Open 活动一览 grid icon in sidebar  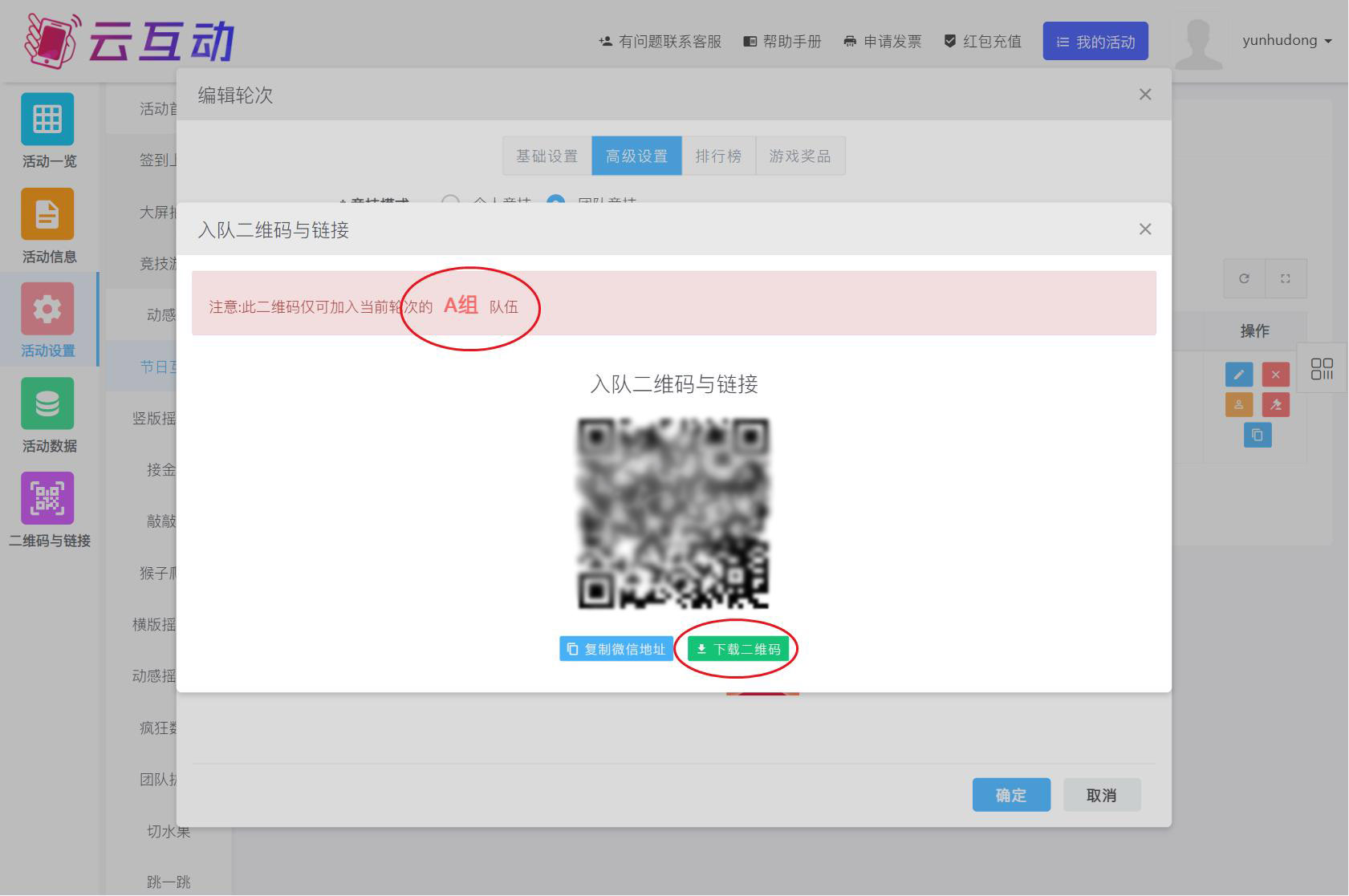47,120
